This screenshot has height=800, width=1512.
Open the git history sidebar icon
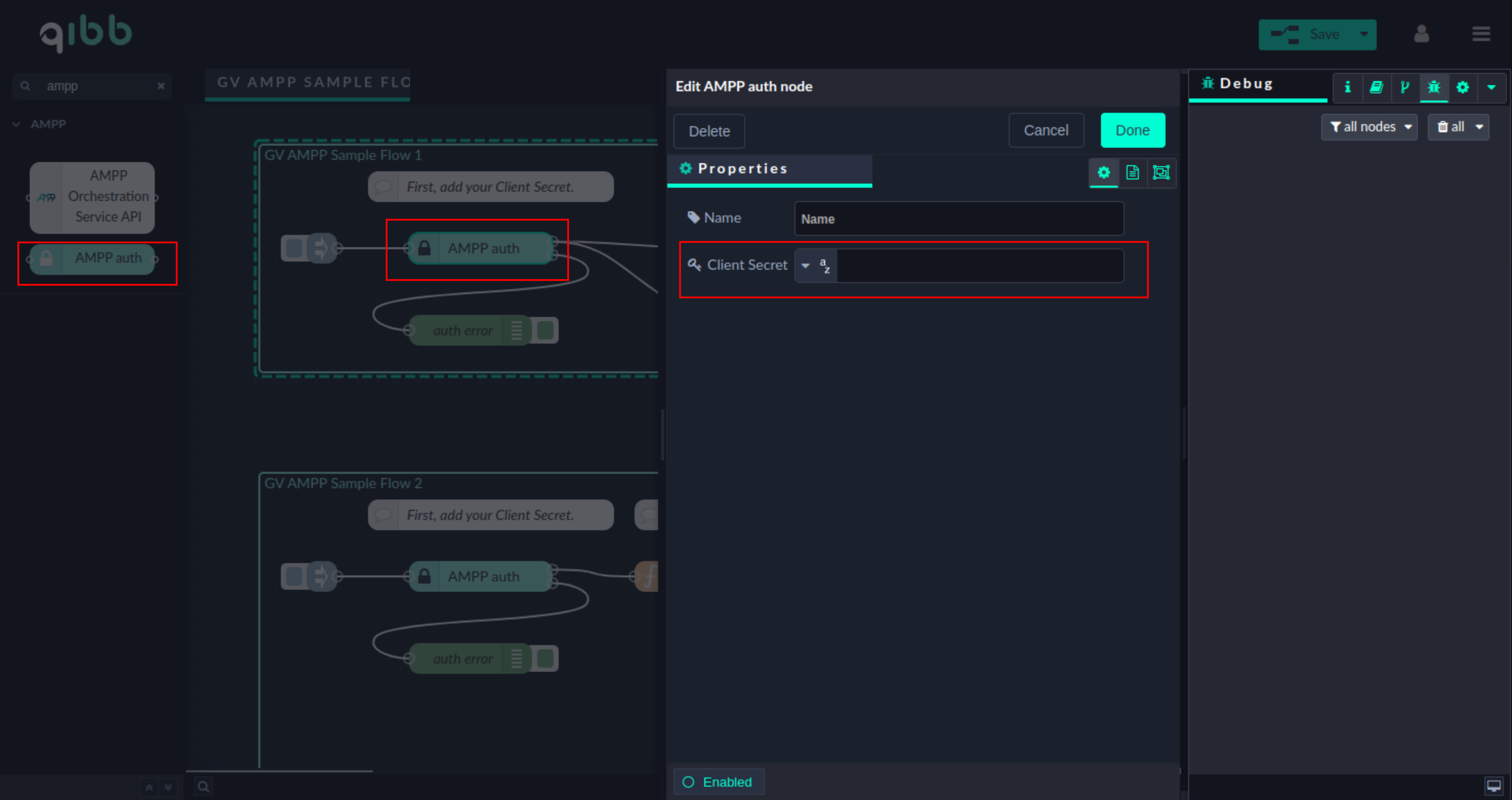pos(1405,88)
